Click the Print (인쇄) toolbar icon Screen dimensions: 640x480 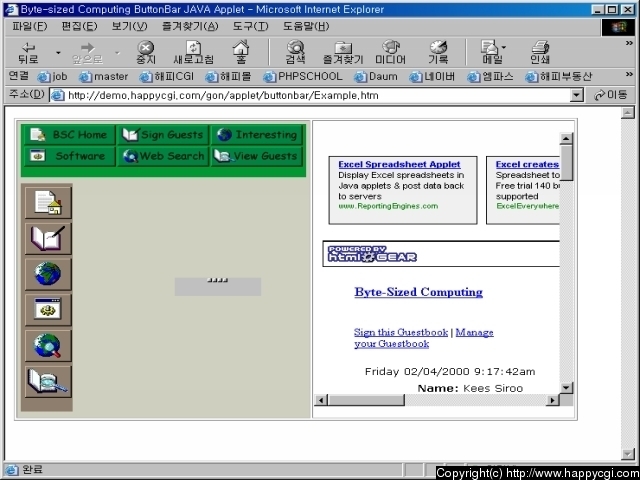click(x=540, y=53)
